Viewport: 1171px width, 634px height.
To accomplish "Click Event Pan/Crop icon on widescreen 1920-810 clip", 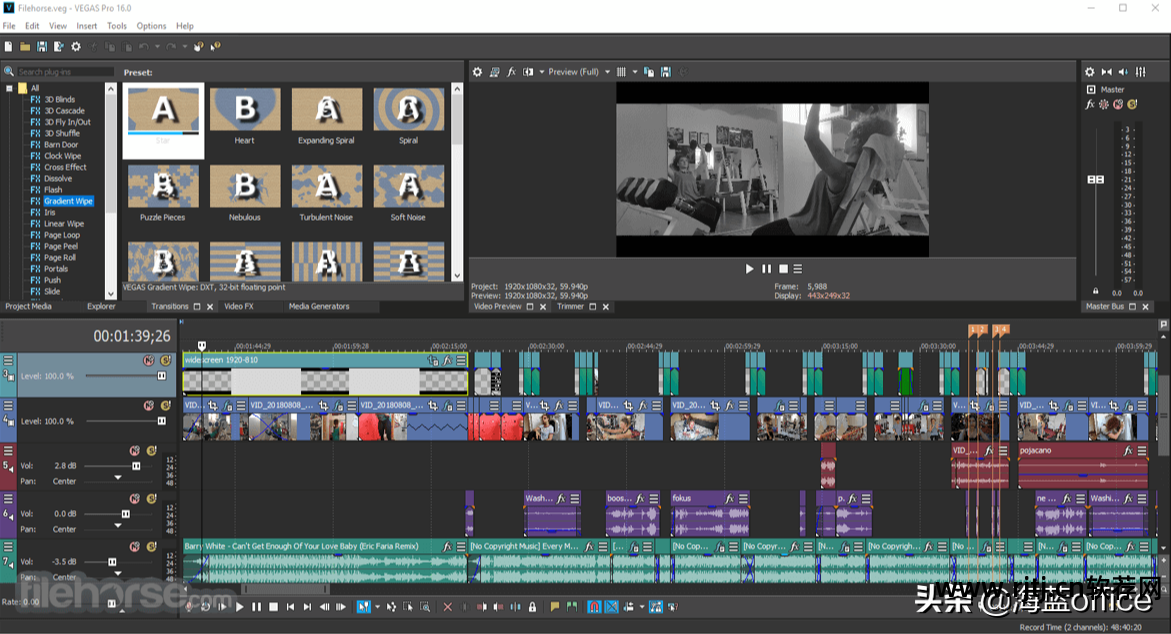I will 433,360.
